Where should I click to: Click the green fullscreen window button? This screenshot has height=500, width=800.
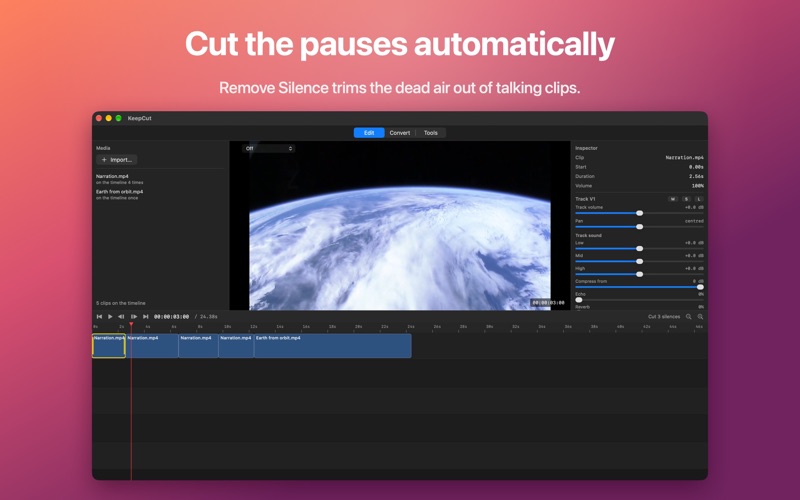[x=118, y=118]
